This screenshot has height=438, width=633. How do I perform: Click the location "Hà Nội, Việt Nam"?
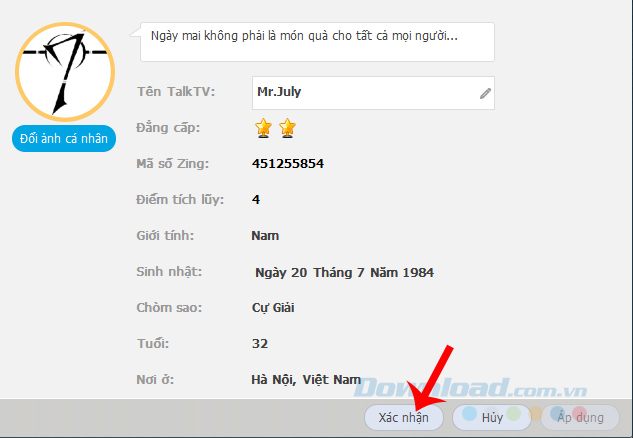tap(306, 379)
